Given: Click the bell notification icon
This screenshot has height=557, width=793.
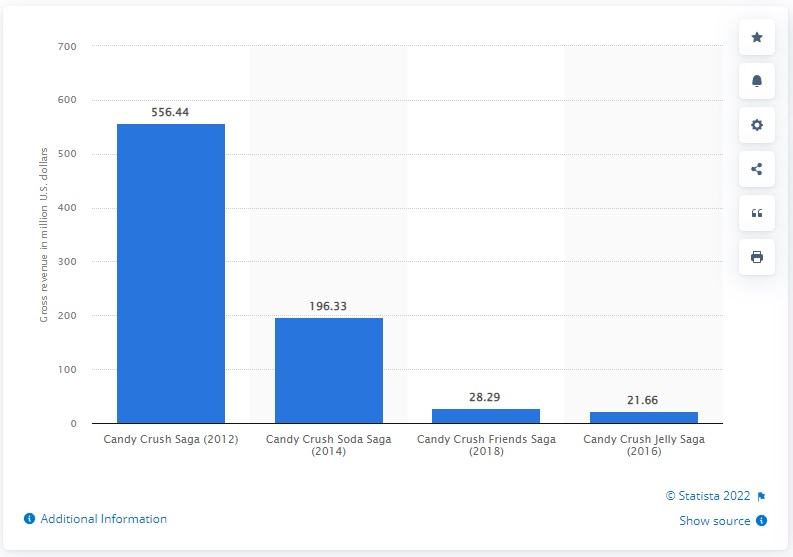Looking at the screenshot, I should pyautogui.click(x=757, y=81).
